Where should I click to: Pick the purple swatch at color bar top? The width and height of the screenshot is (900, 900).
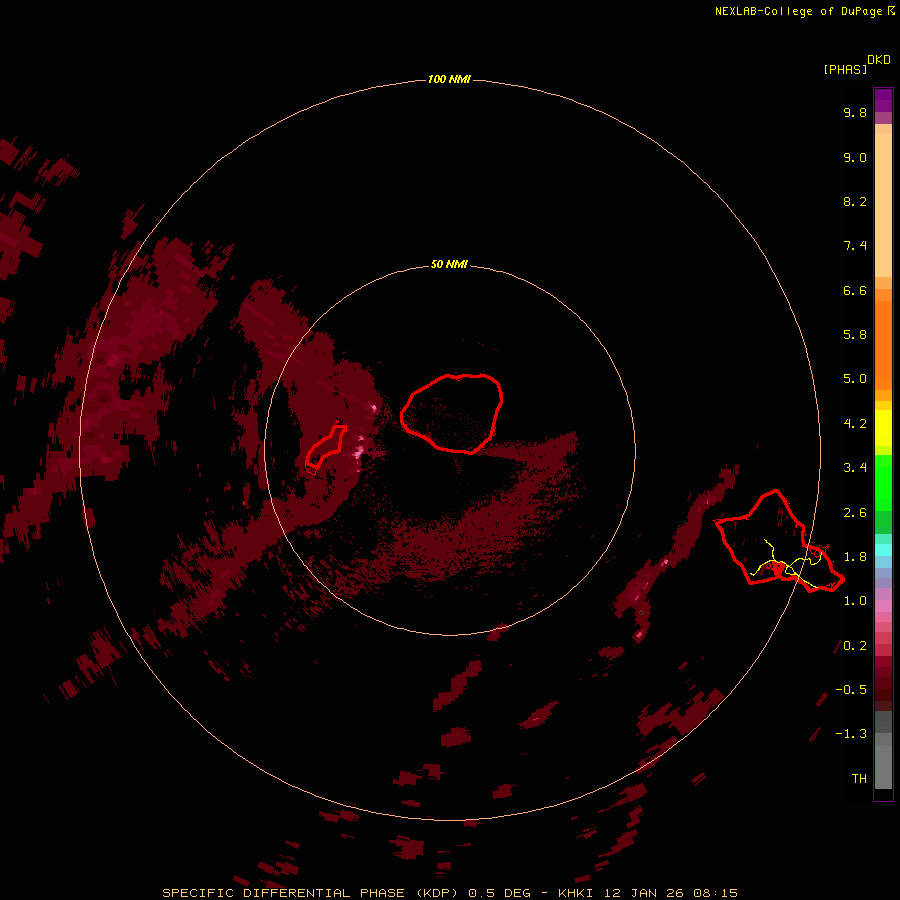point(883,100)
